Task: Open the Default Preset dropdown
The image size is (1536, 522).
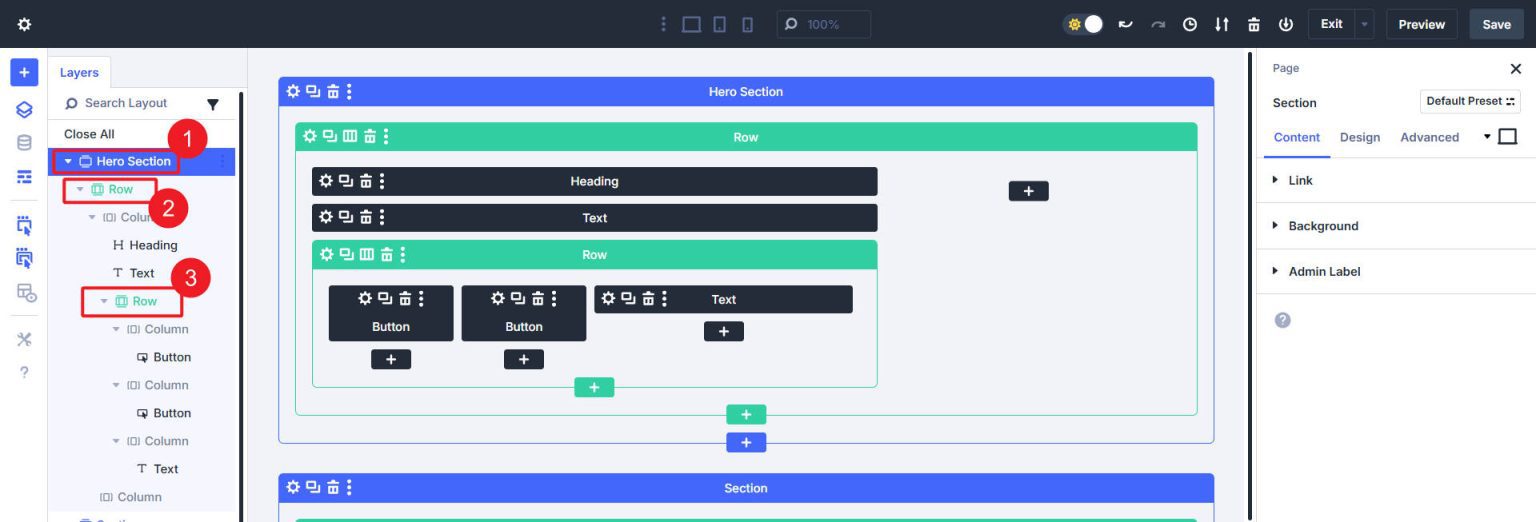Action: click(1470, 101)
